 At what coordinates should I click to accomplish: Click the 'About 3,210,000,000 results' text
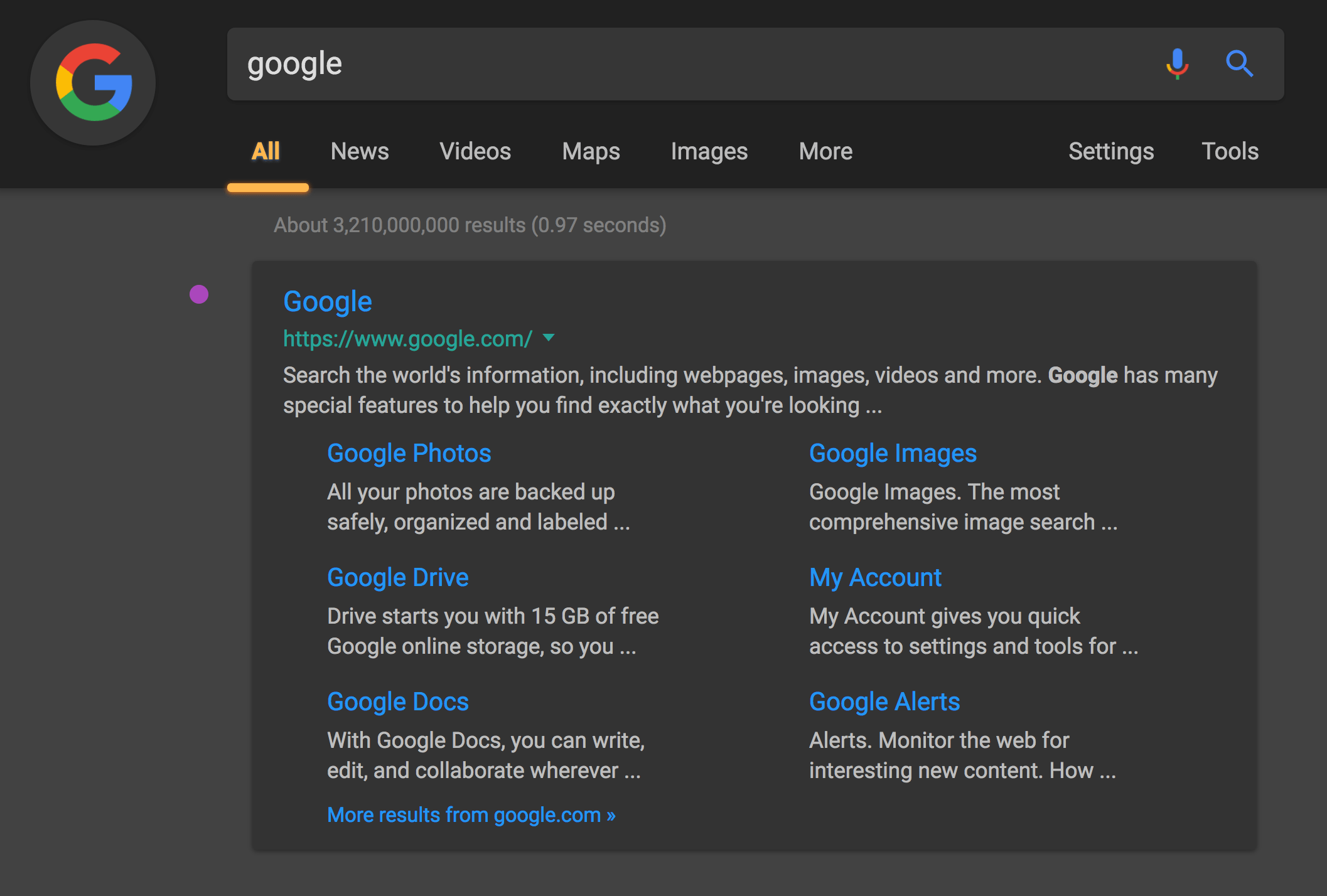[470, 225]
